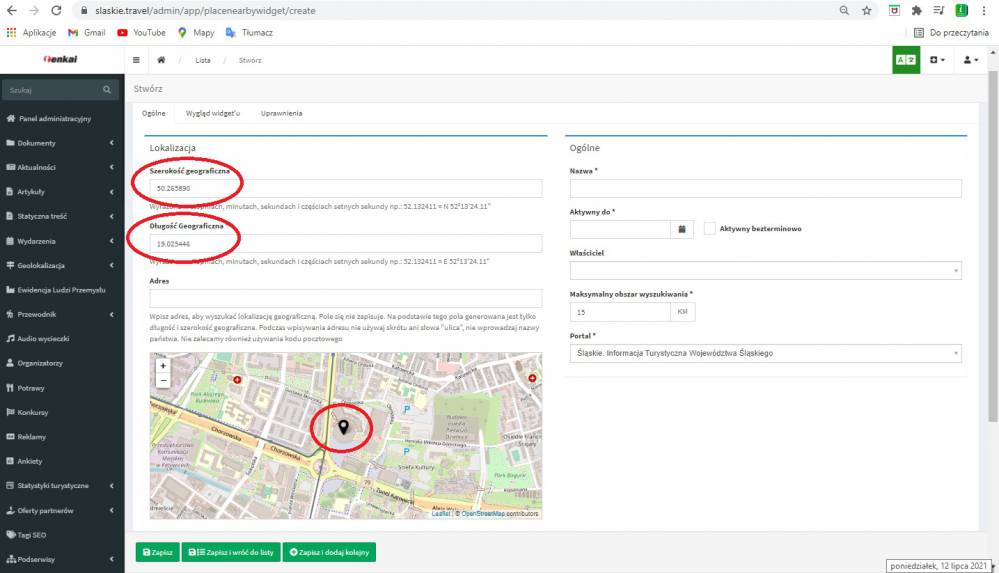Open the user account menu icon
The image size is (999, 573).
[x=970, y=60]
